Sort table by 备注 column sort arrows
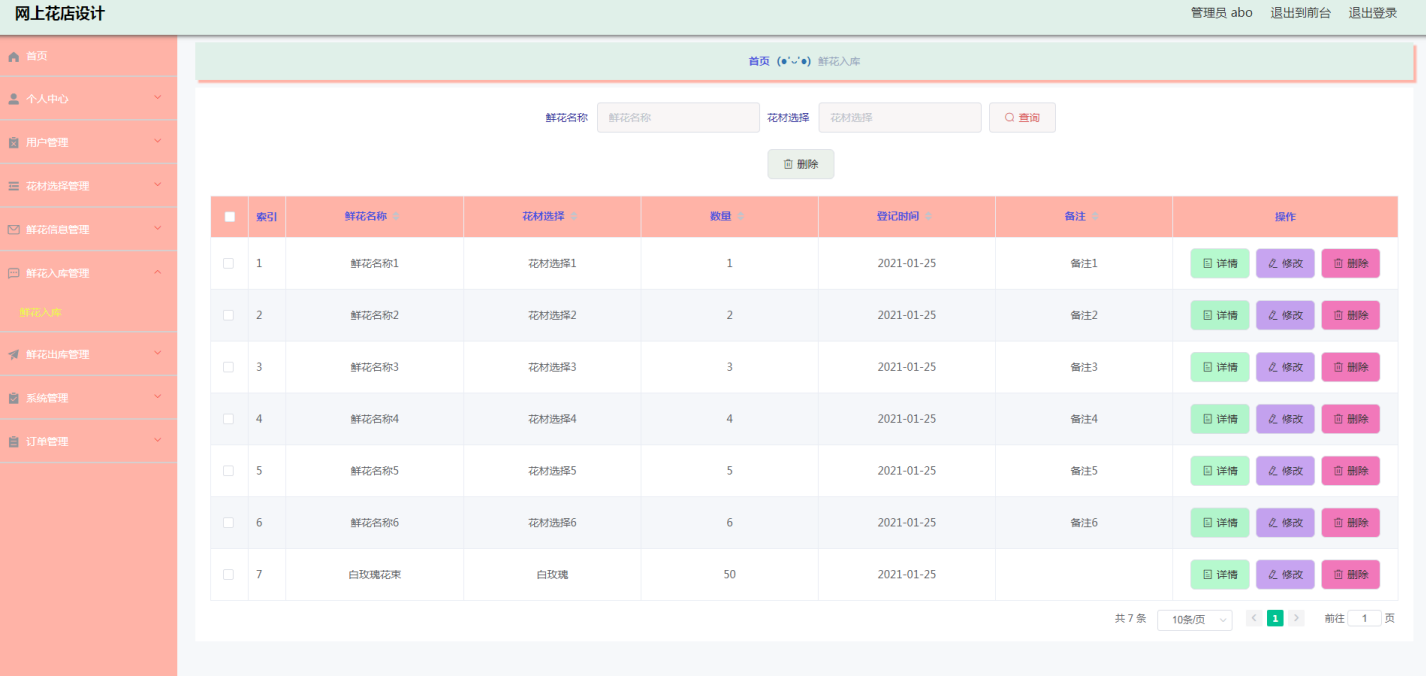The height and width of the screenshot is (676, 1426). click(1095, 216)
